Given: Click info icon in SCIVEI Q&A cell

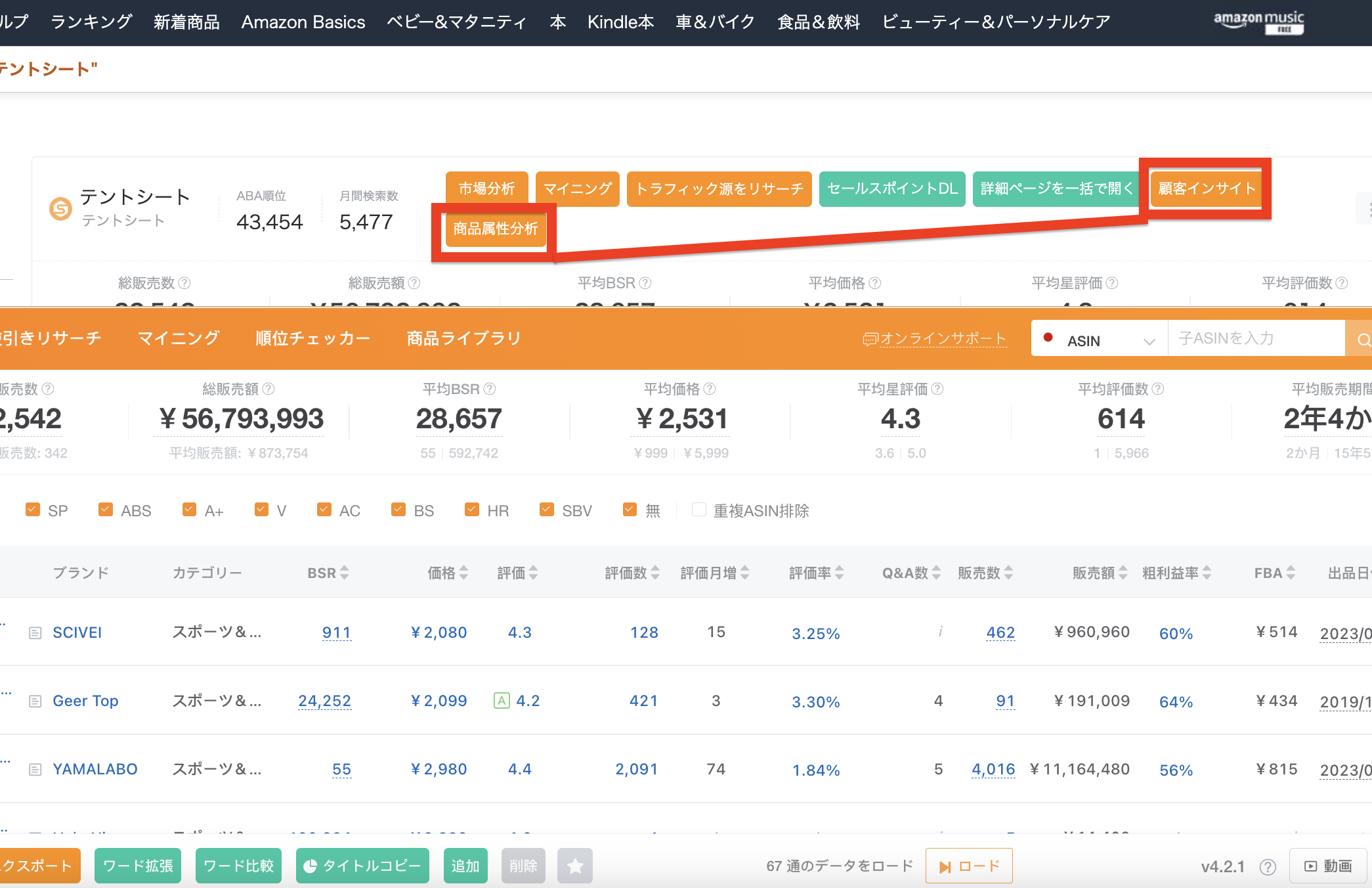Looking at the screenshot, I should click(940, 632).
